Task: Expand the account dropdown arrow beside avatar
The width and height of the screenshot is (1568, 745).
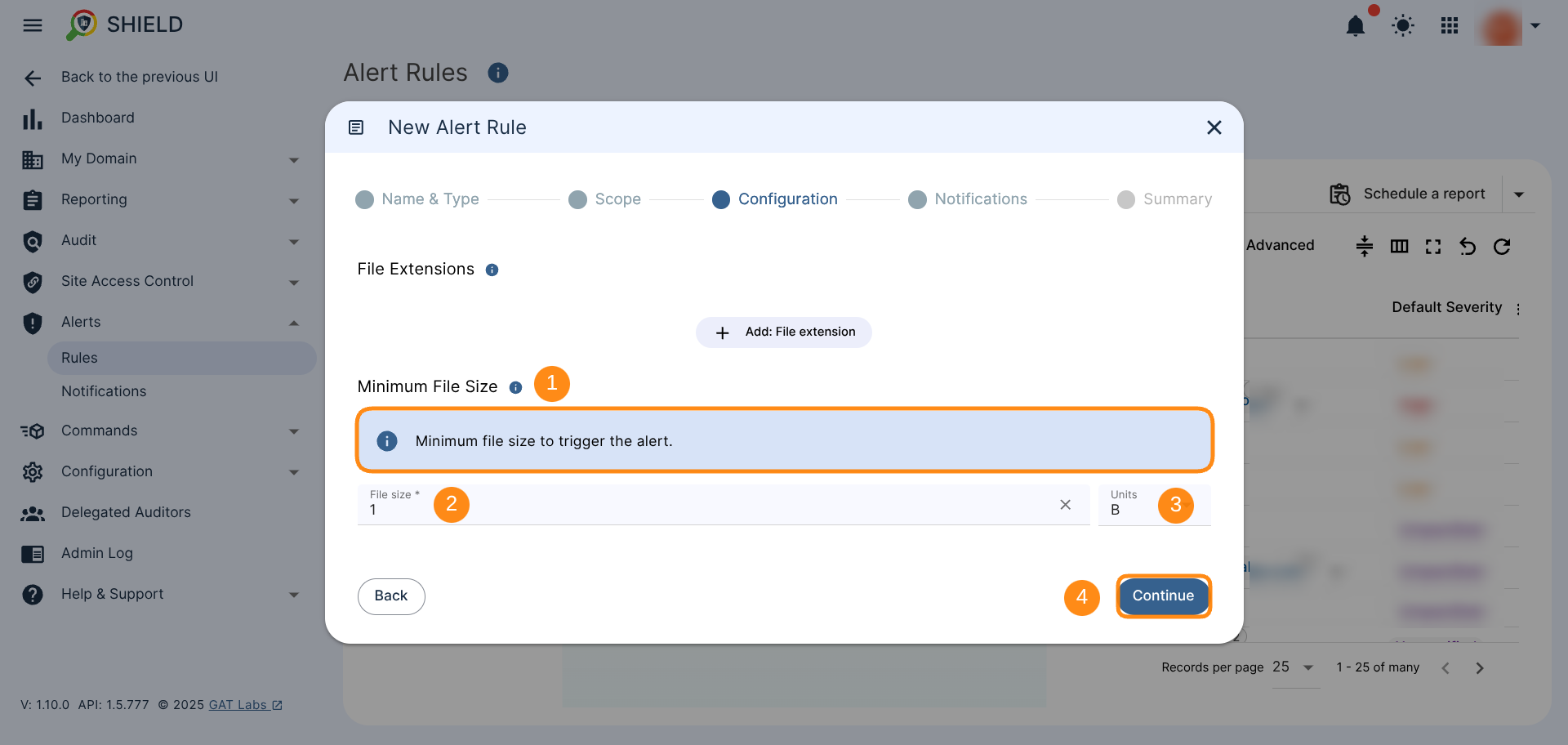Action: coord(1535,26)
